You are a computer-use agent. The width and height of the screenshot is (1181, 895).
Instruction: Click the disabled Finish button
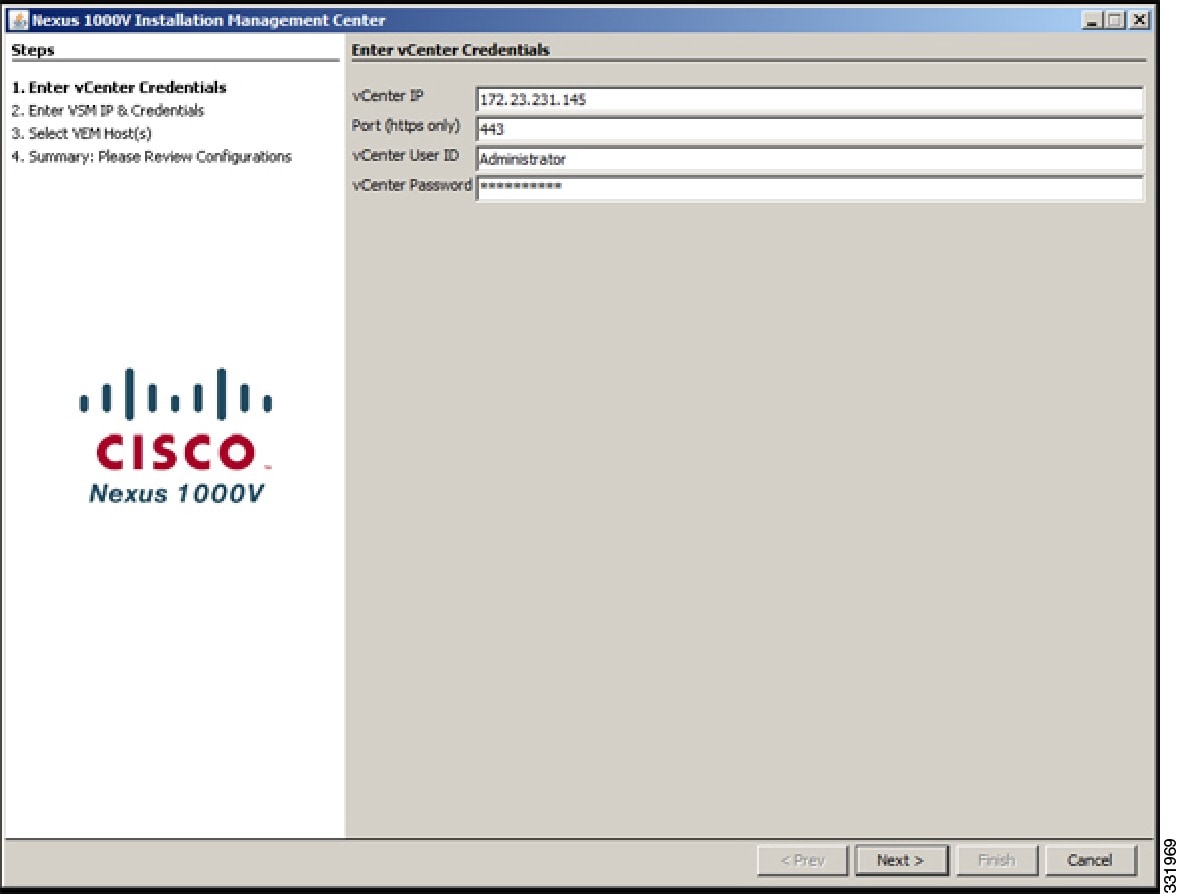pyautogui.click(x=996, y=860)
